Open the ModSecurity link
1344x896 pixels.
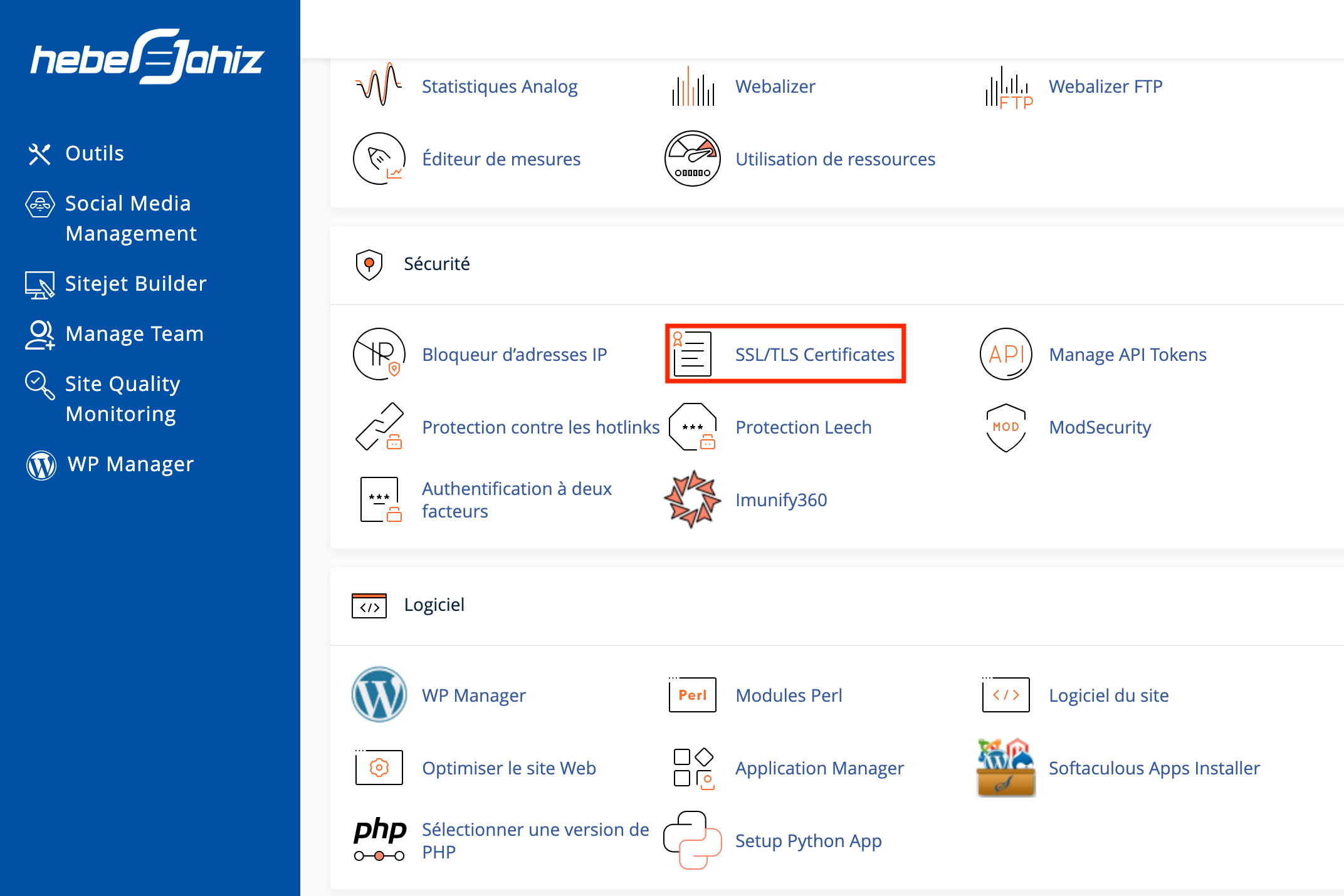click(x=1100, y=427)
